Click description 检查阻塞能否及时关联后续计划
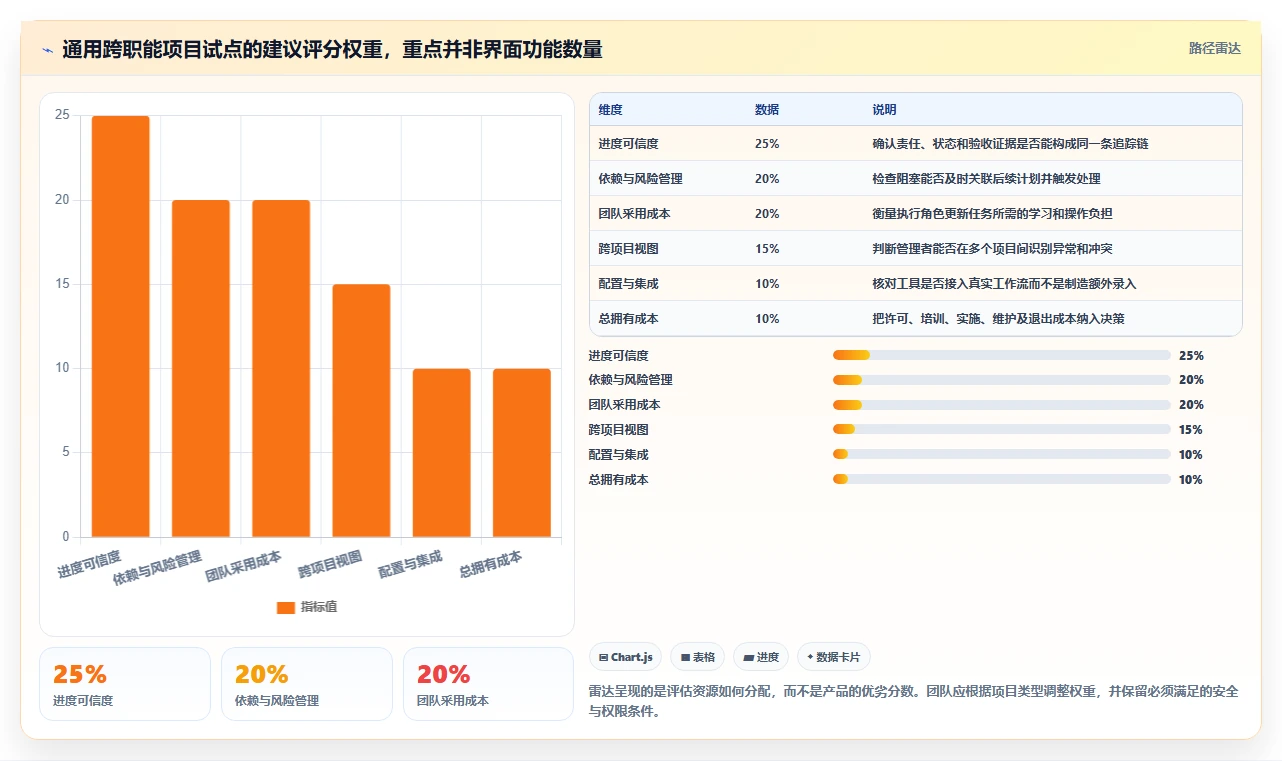 click(x=986, y=179)
